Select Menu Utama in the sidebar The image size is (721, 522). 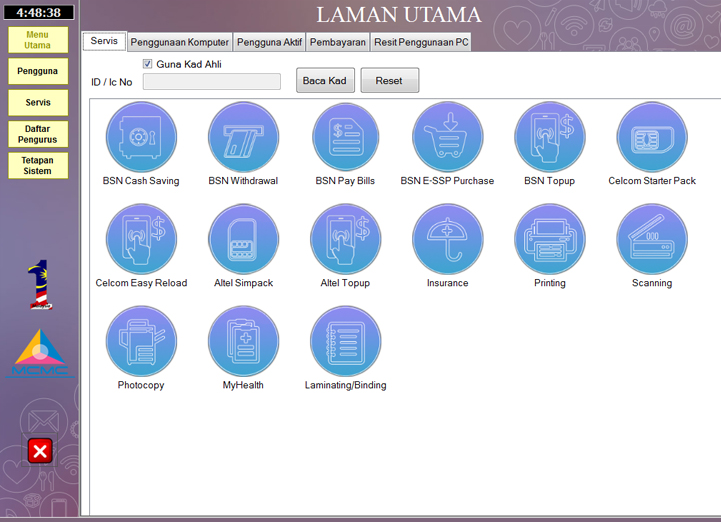click(x=38, y=40)
